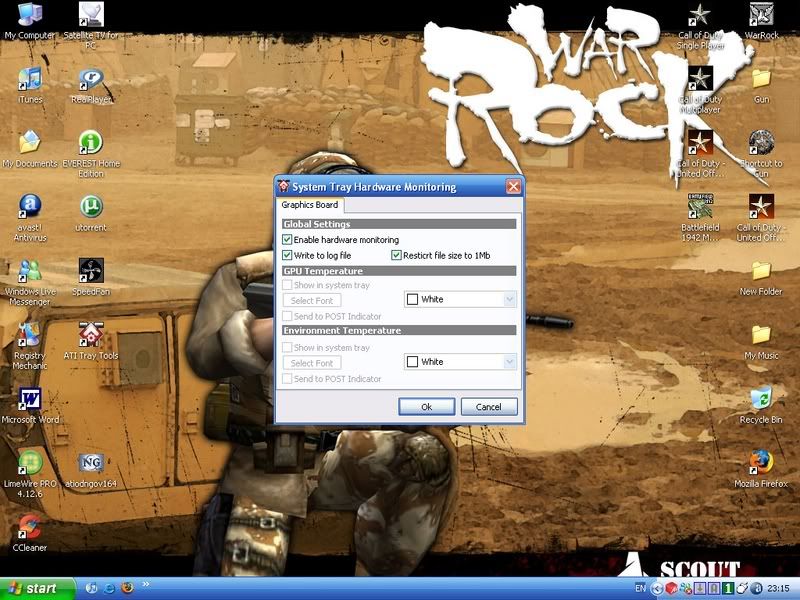Click the 23:15 taskbar clock
Screen dimensions: 800x600
tap(778, 589)
